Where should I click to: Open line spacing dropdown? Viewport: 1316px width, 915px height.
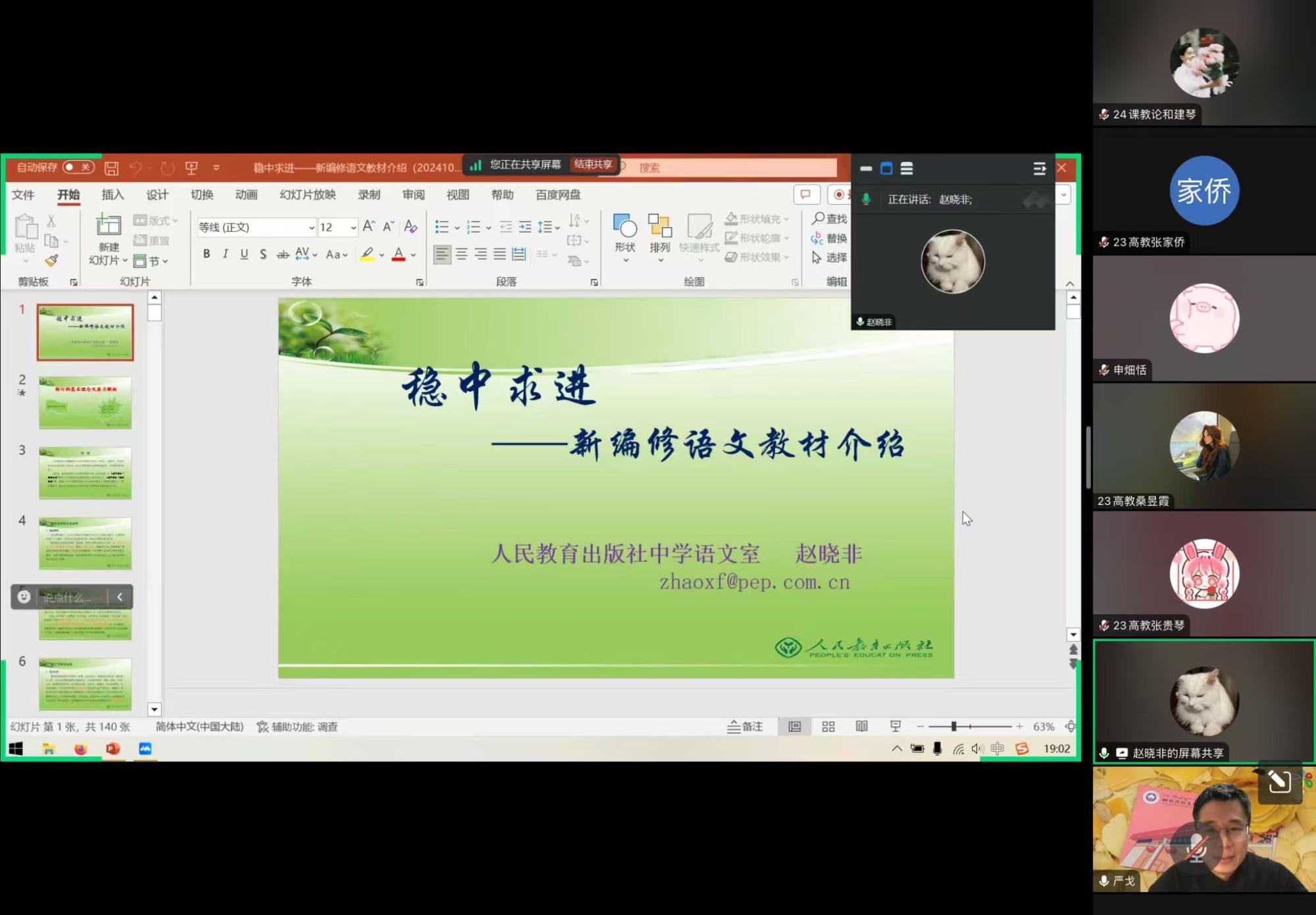548,227
